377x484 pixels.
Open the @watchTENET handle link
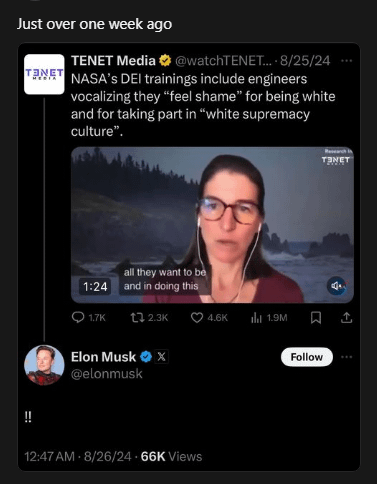pos(224,61)
